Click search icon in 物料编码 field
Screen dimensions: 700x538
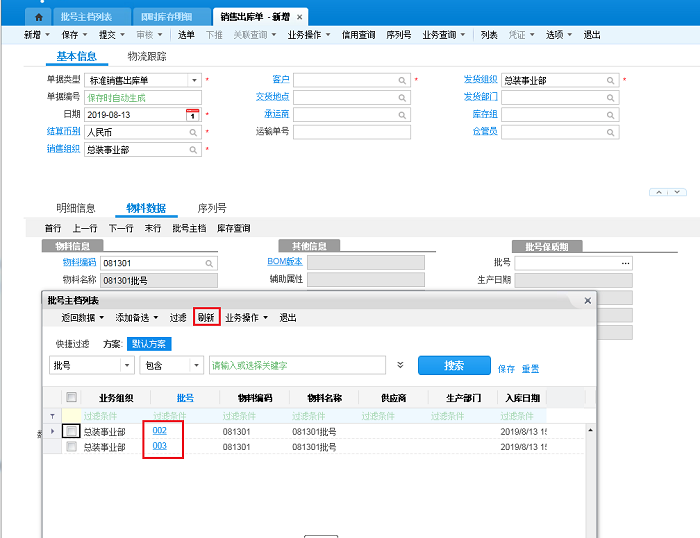(209, 263)
